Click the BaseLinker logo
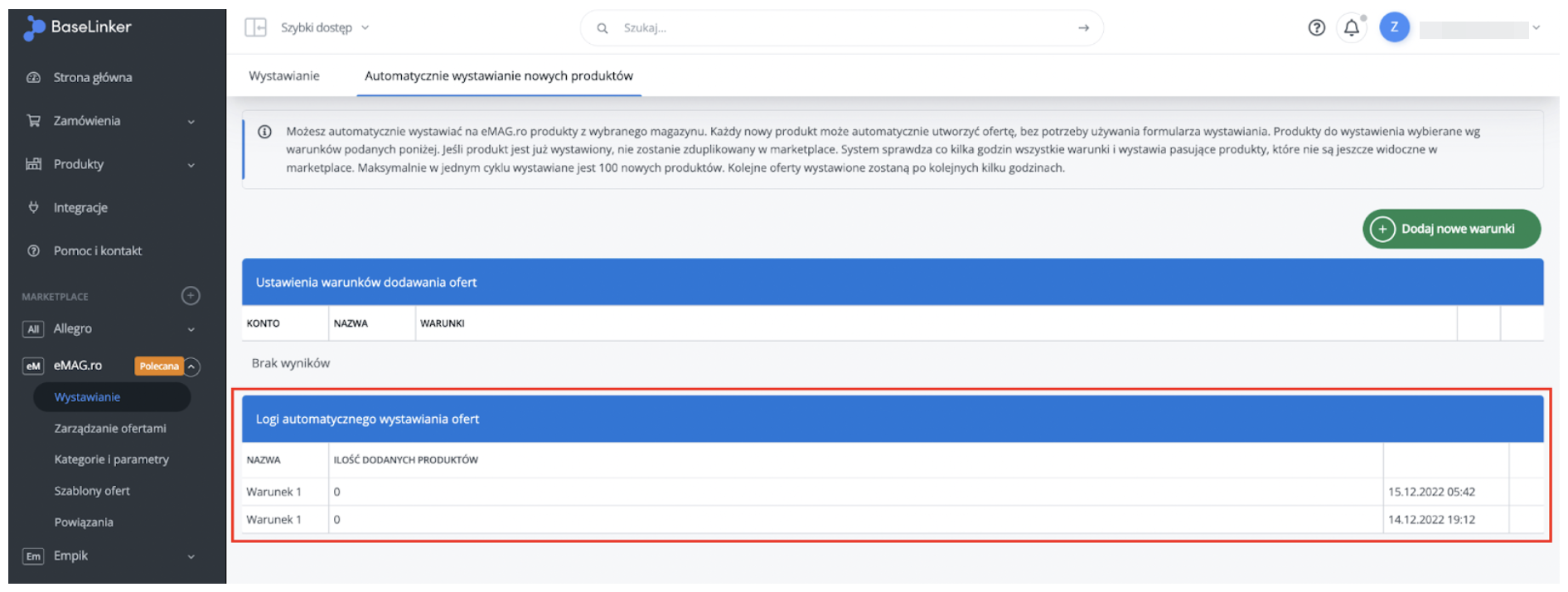Image resolution: width=1568 pixels, height=592 pixels. [78, 27]
